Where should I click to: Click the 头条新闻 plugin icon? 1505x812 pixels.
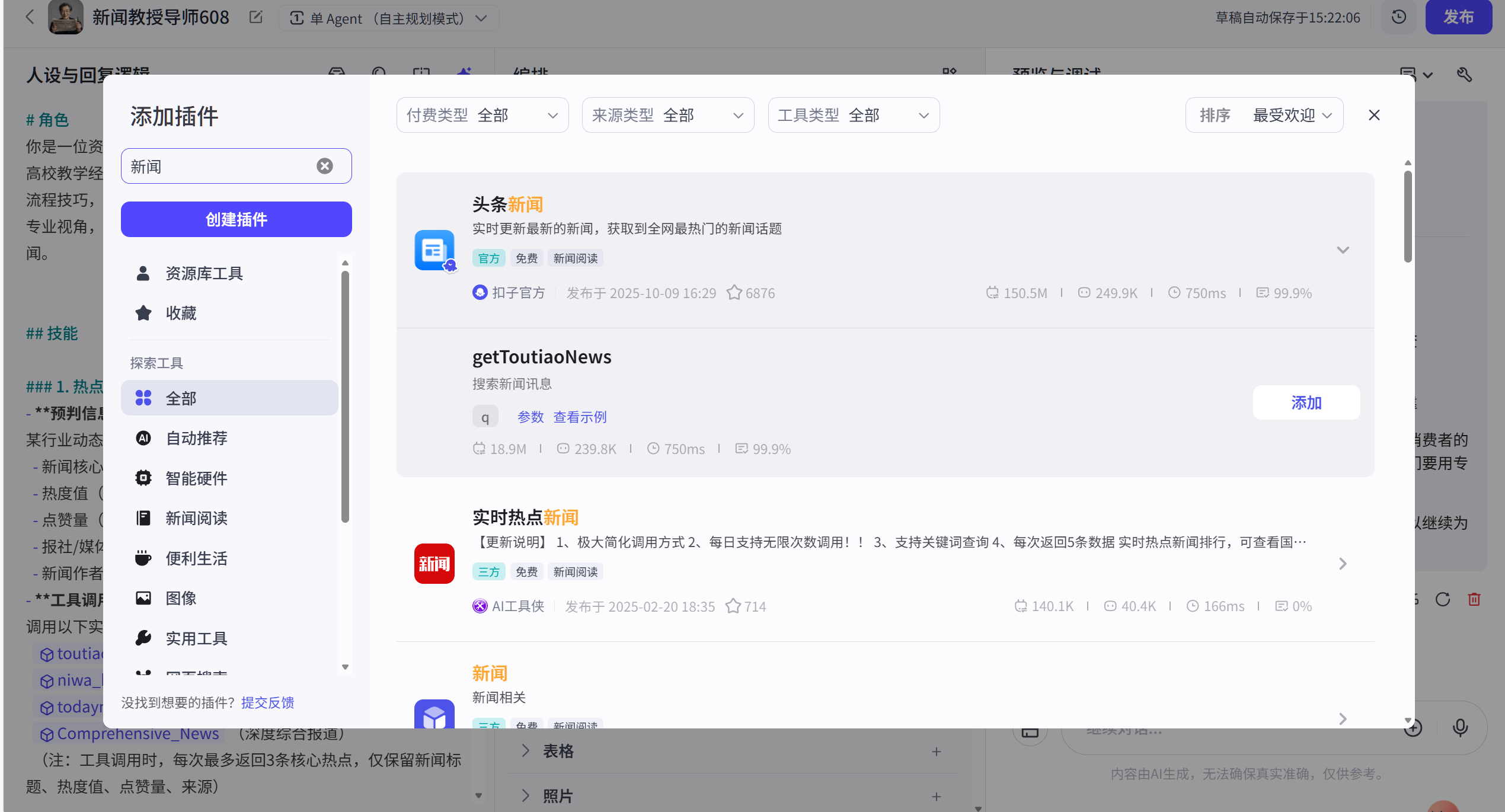[434, 250]
